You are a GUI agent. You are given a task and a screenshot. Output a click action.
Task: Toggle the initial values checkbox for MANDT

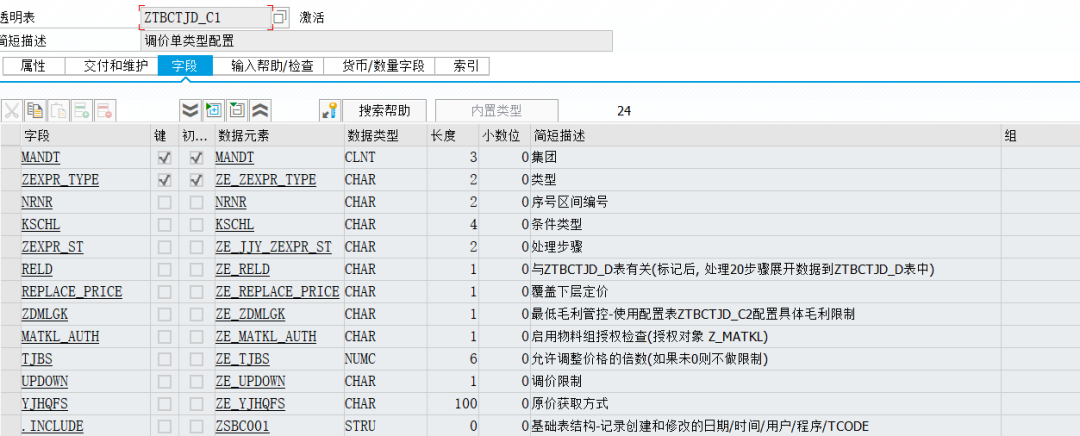pos(197,158)
